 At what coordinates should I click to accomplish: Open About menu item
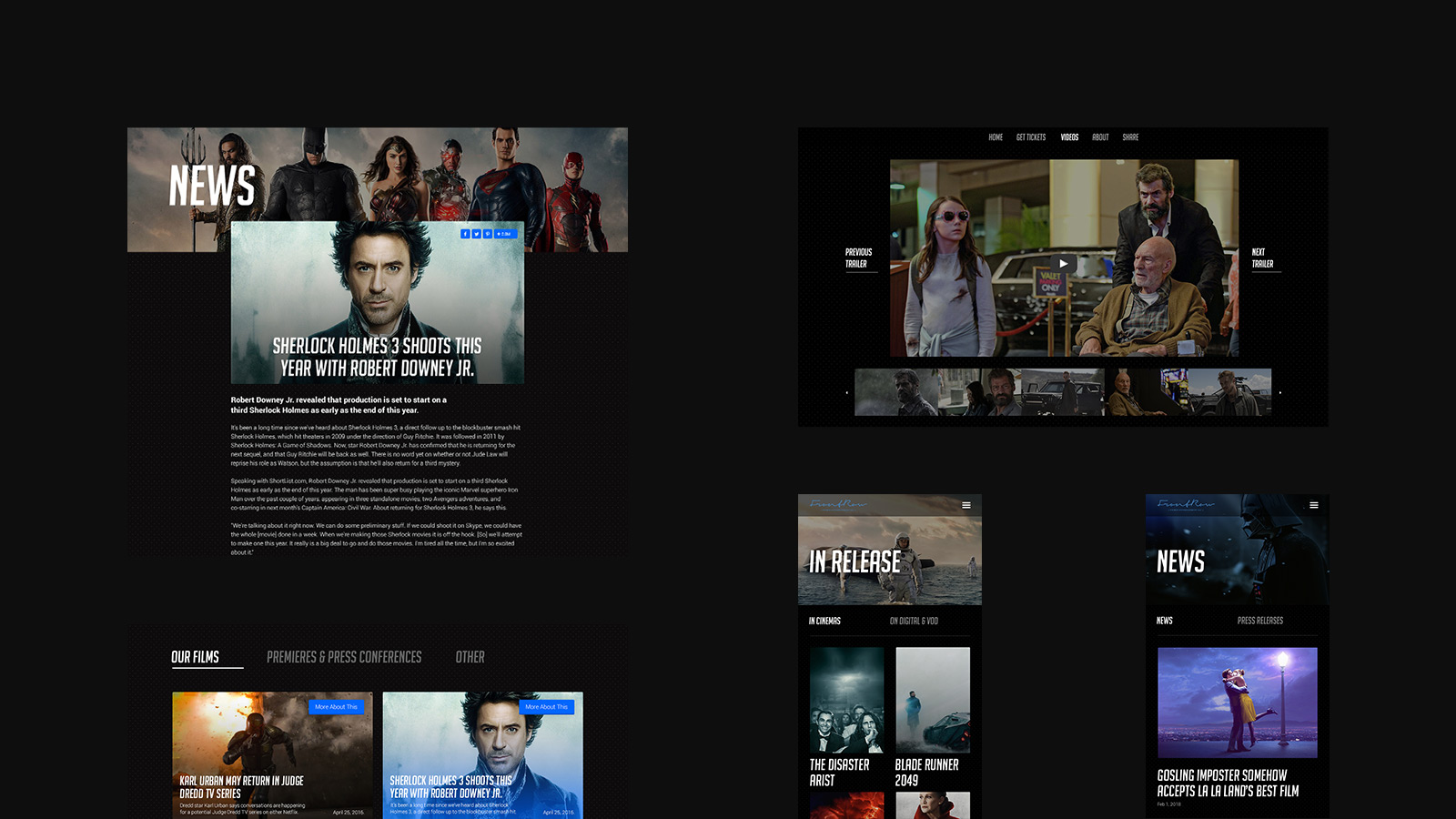(1100, 137)
